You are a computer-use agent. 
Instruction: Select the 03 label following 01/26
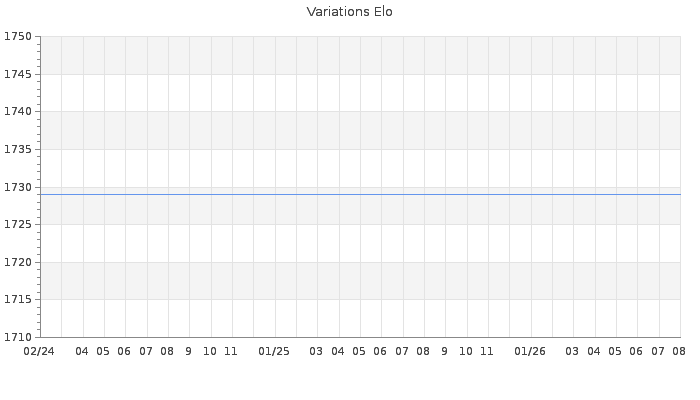pyautogui.click(x=572, y=352)
